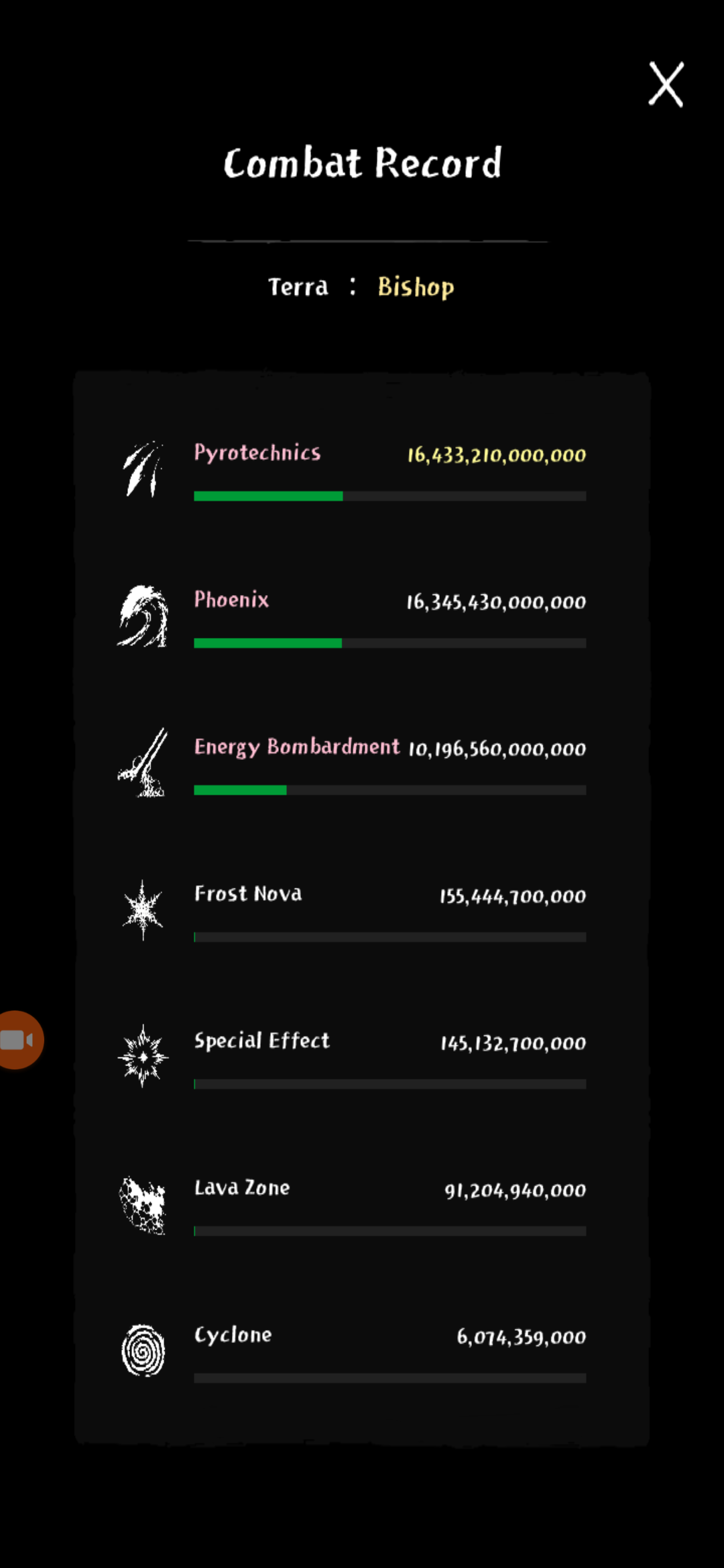Tap the Energy Bombardment damage bar

(x=389, y=791)
